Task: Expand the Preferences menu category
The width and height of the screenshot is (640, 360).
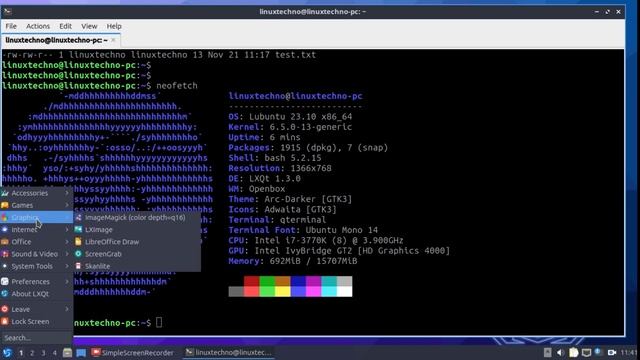Action: point(36,282)
